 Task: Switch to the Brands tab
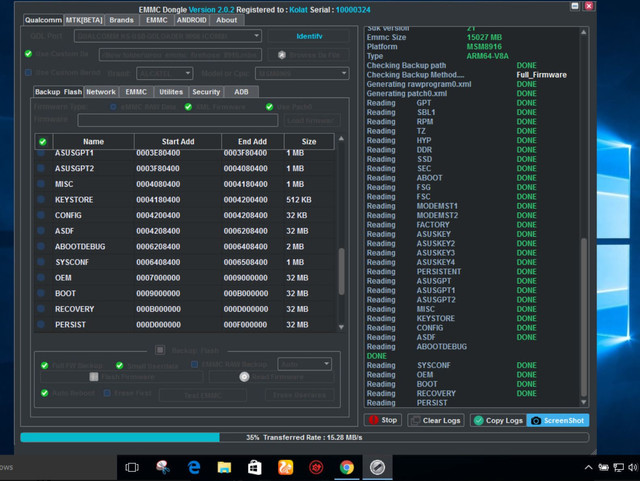121,20
